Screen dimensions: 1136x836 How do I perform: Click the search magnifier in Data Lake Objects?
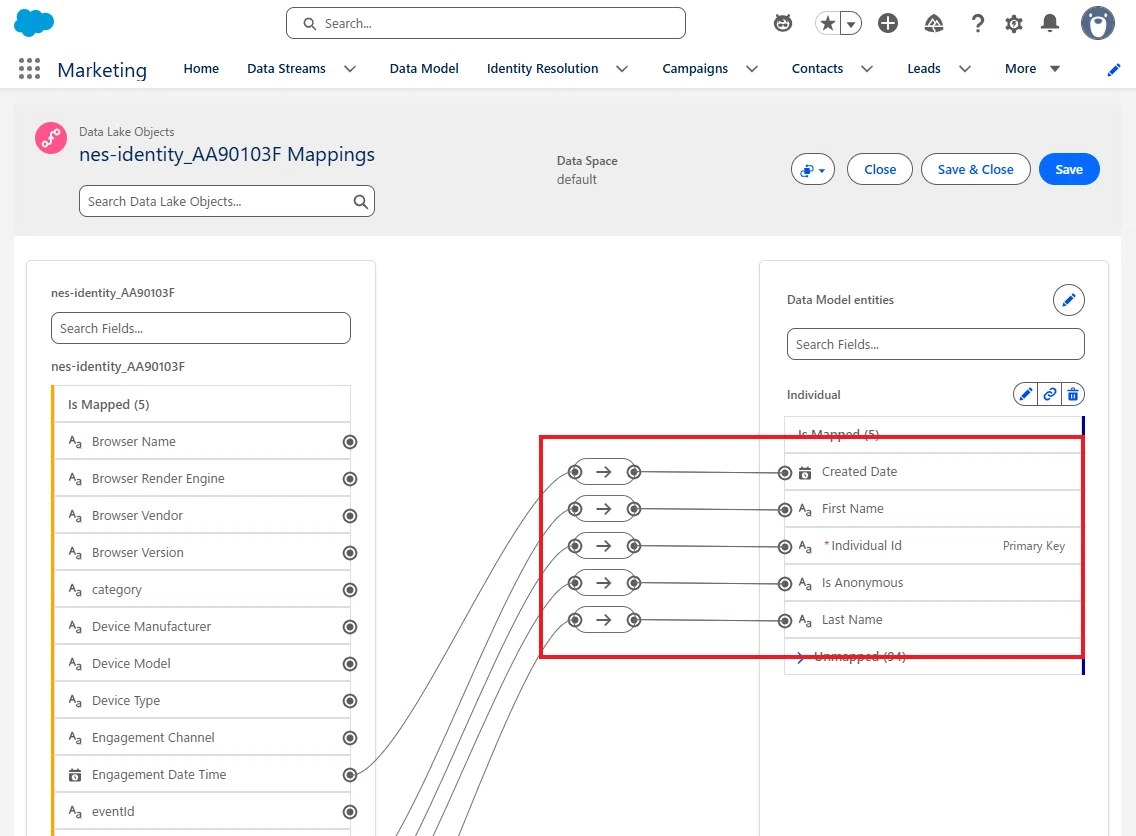tap(360, 201)
